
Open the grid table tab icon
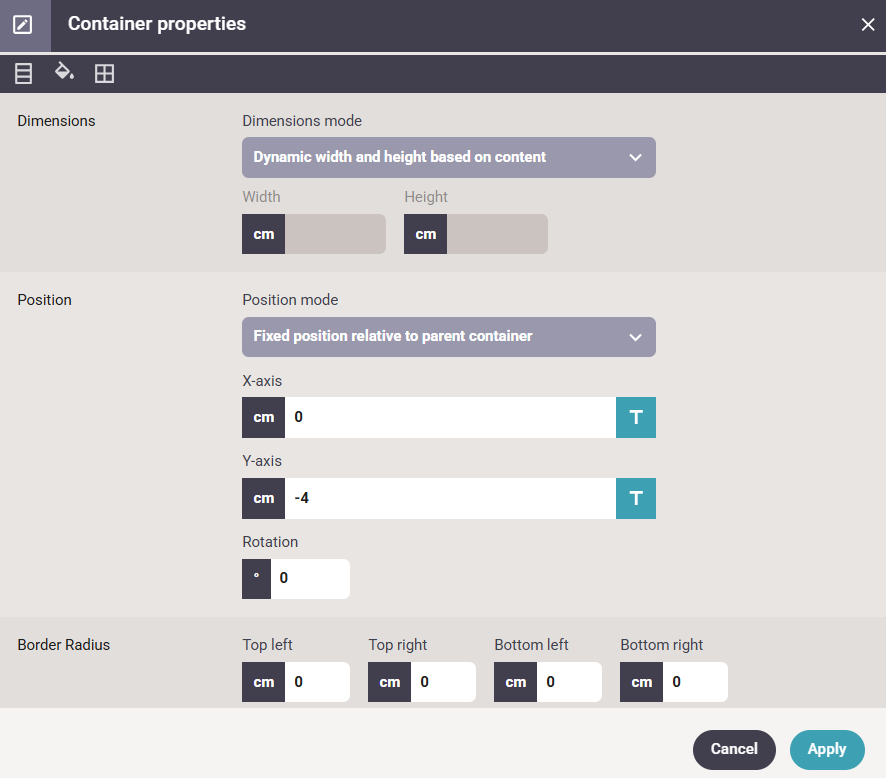click(105, 73)
